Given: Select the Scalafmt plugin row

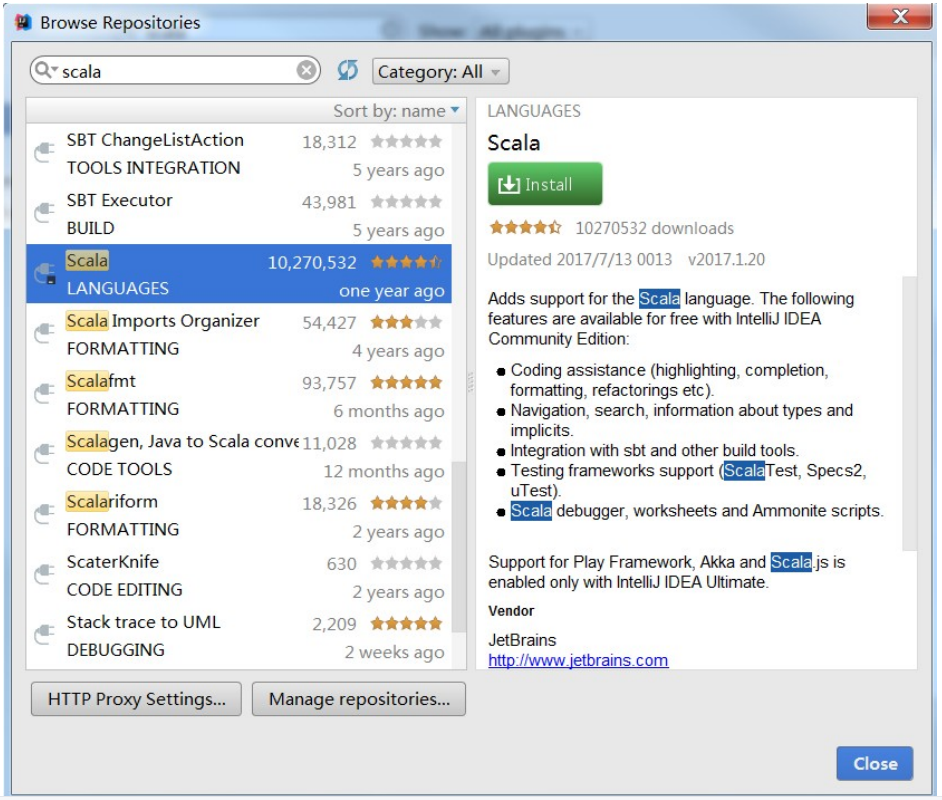Looking at the screenshot, I should [239, 394].
